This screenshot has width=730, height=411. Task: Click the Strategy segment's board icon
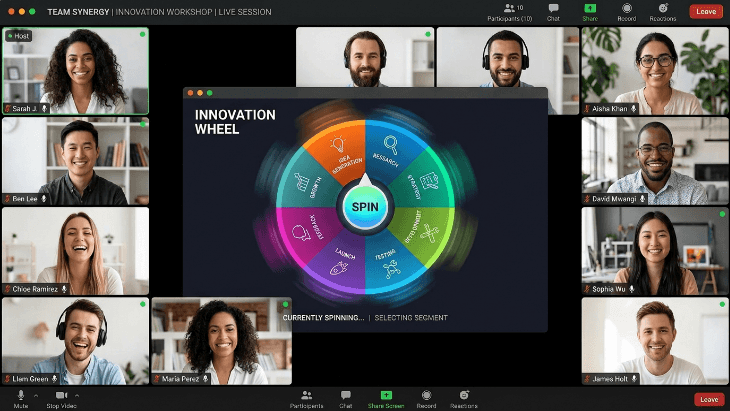tap(429, 181)
